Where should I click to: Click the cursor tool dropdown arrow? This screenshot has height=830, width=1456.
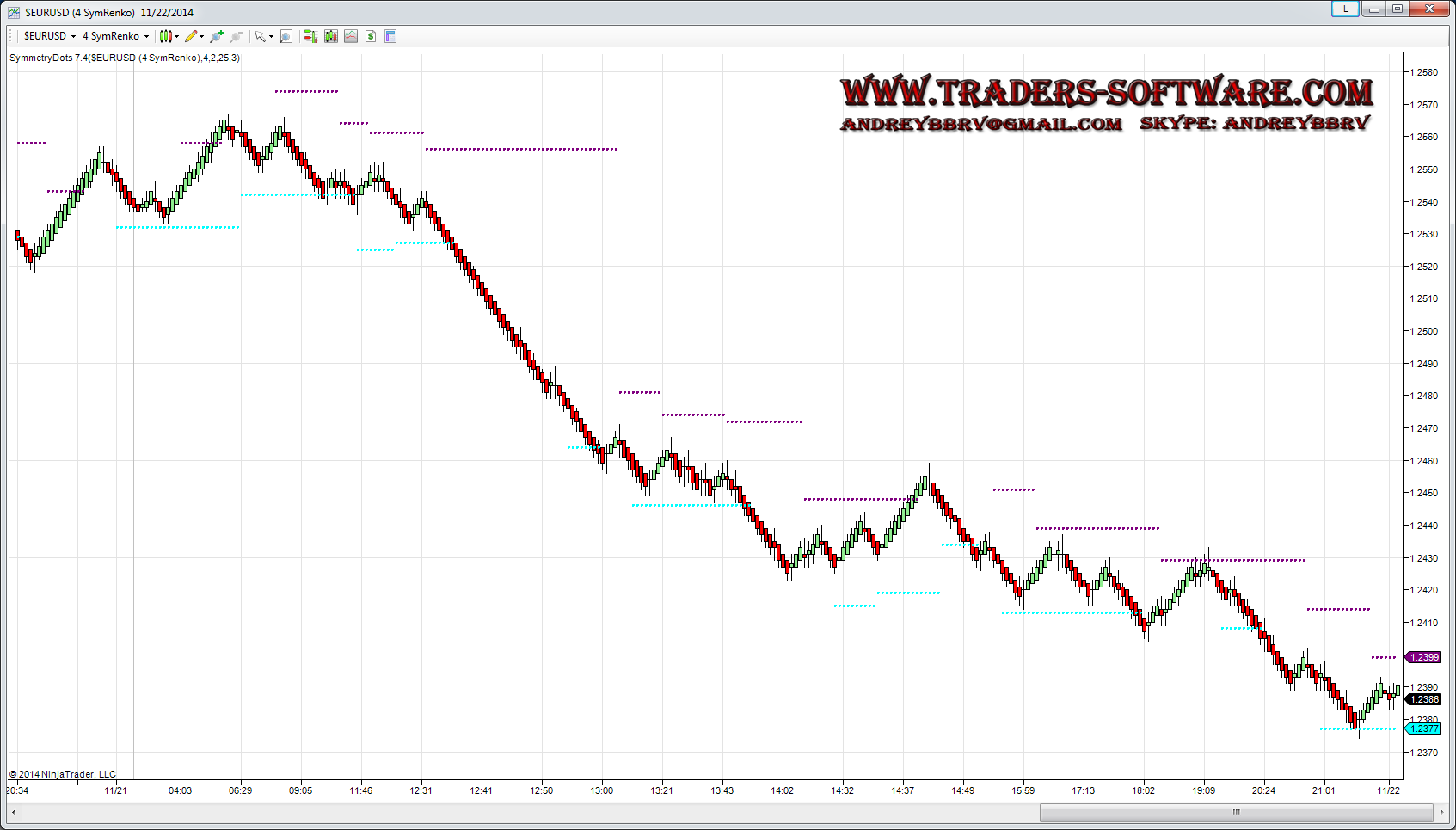pos(271,37)
